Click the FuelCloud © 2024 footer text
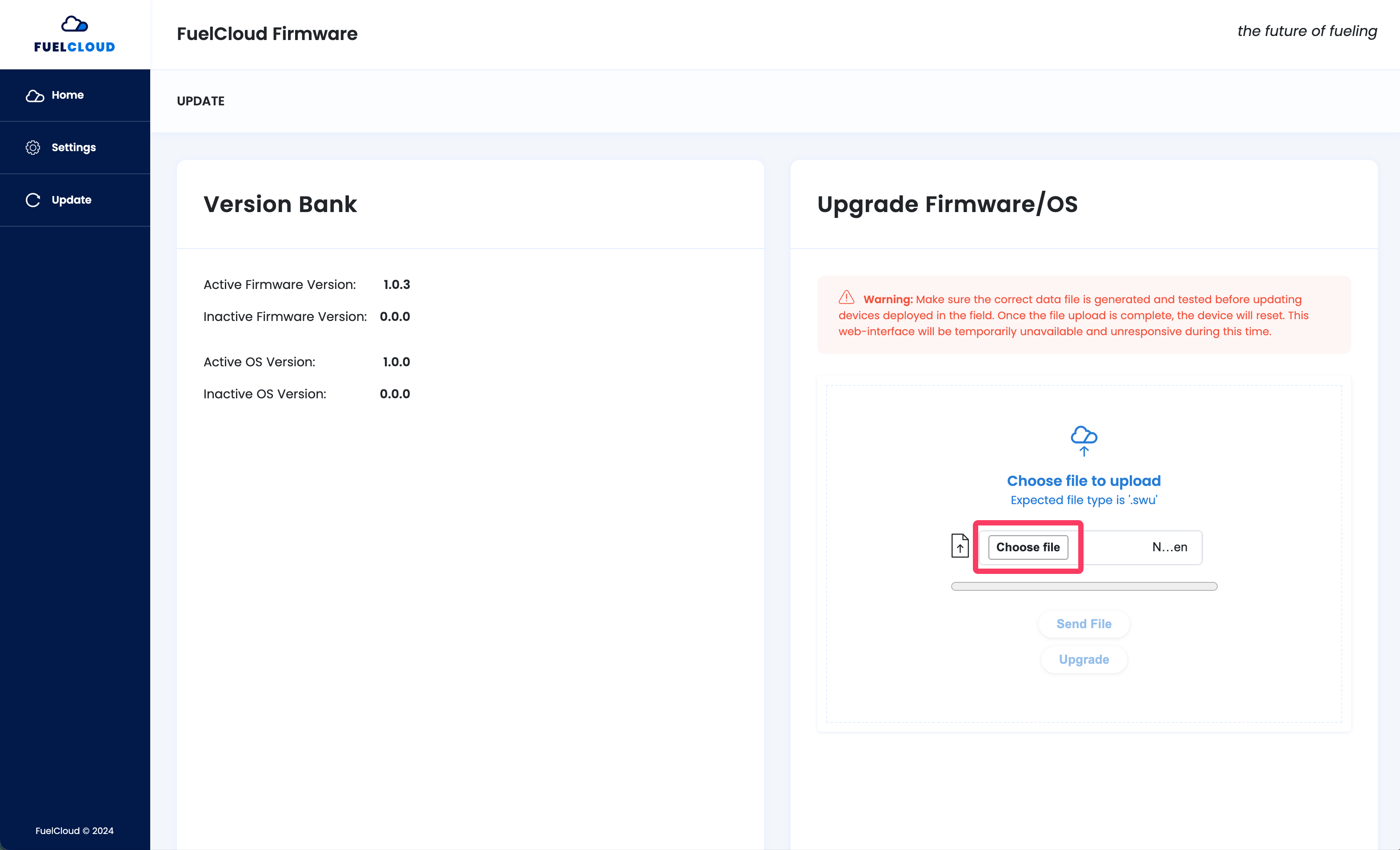Screen dimensions: 1400x850 [x=74, y=831]
